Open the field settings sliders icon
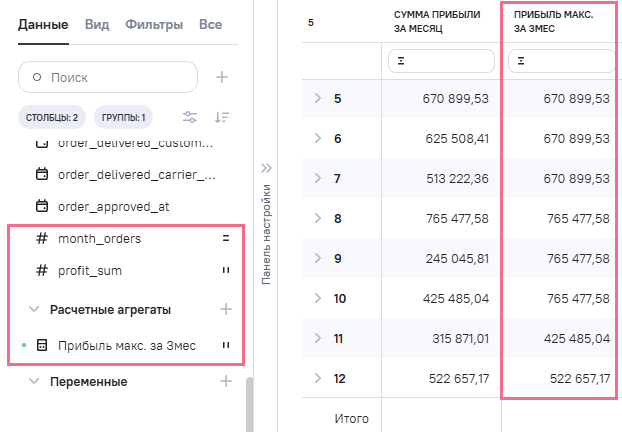This screenshot has width=622, height=432. 188,117
